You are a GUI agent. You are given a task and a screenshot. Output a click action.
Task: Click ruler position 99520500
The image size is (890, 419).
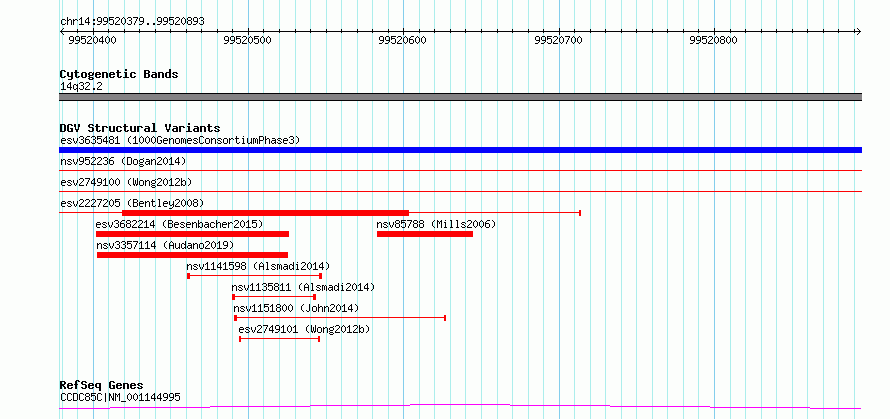pos(247,40)
